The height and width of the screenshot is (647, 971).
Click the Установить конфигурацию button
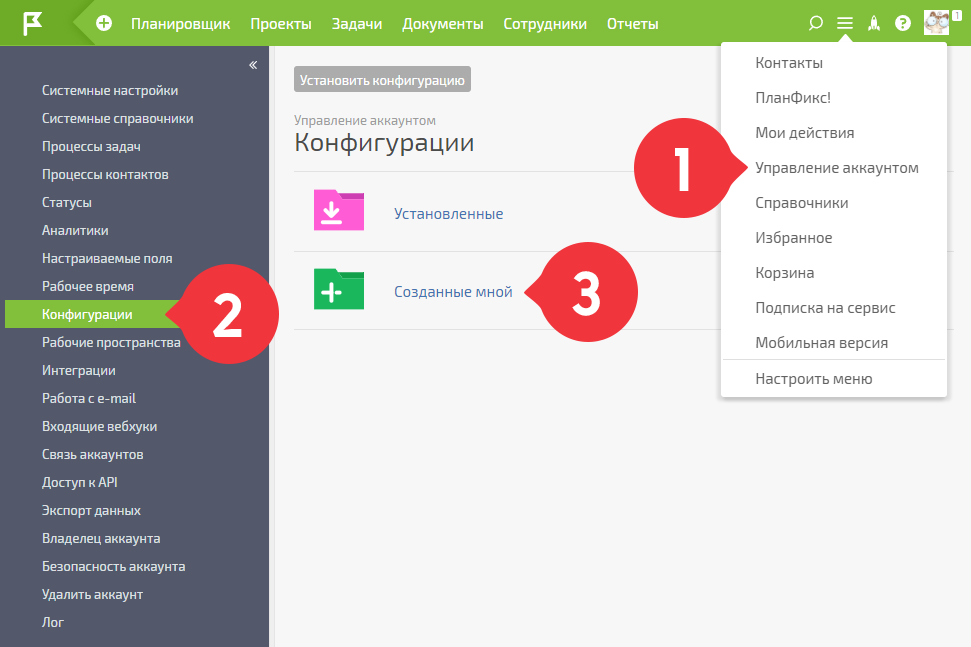click(x=382, y=80)
